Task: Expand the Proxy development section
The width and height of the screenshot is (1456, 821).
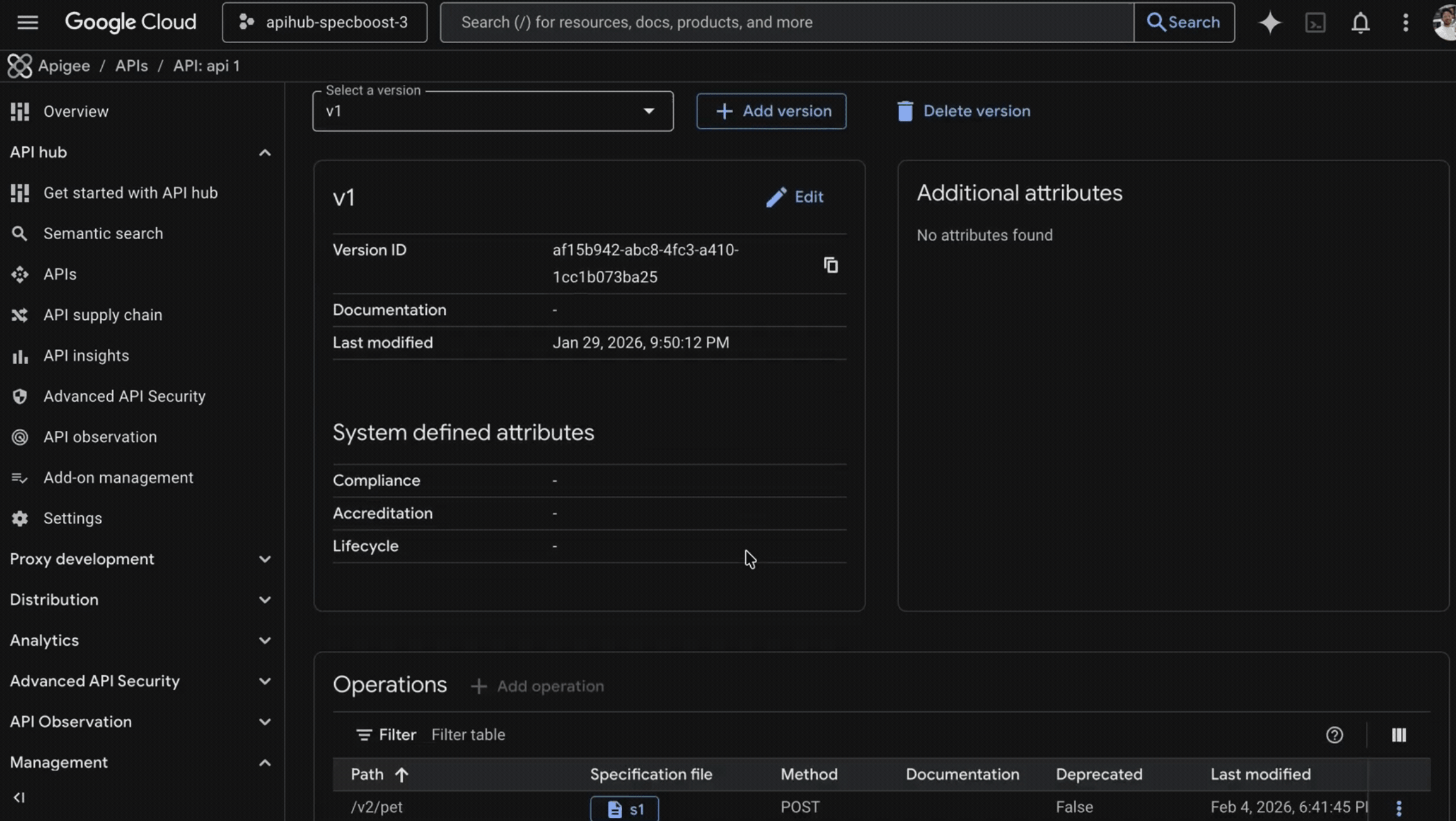Action: coord(264,560)
